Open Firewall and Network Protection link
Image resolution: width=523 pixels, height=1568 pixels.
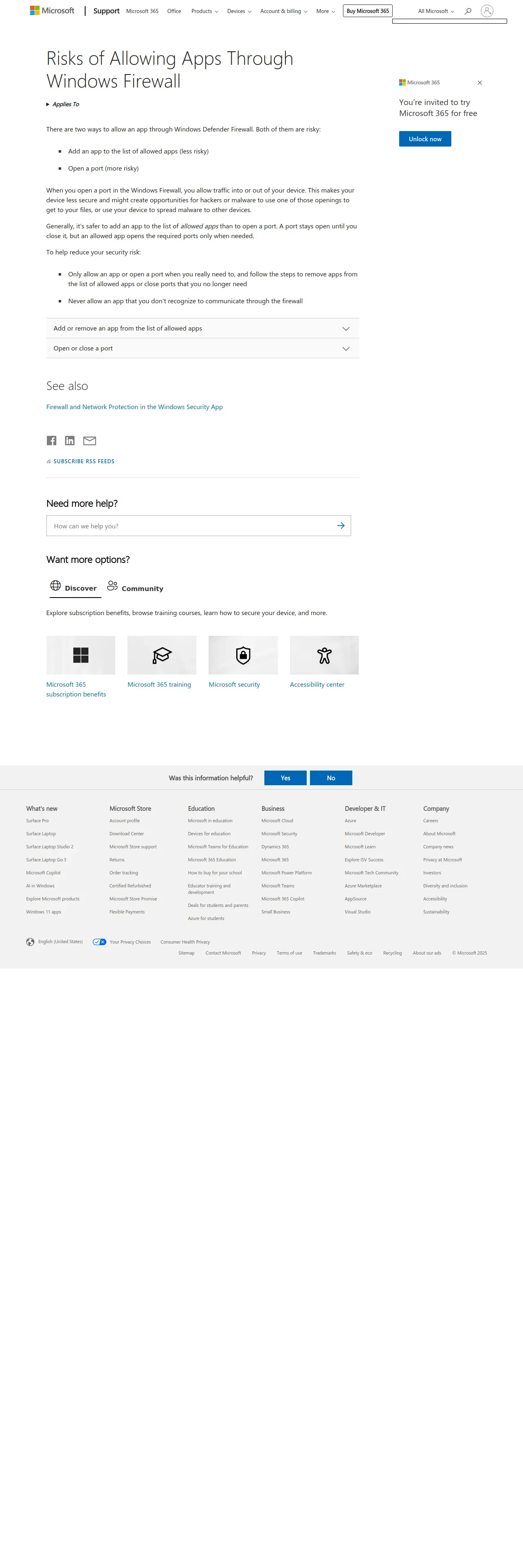click(134, 407)
